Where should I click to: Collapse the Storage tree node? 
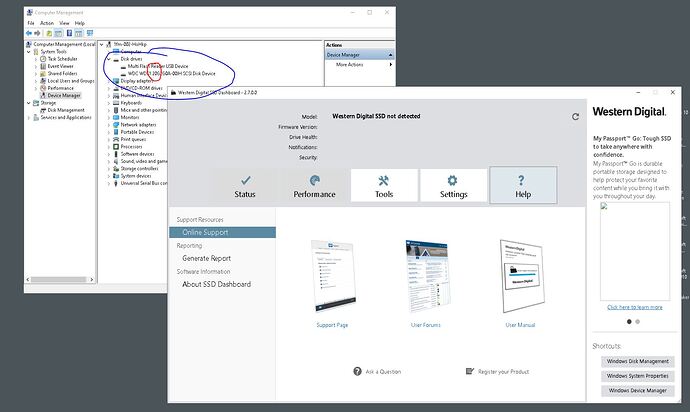point(29,103)
